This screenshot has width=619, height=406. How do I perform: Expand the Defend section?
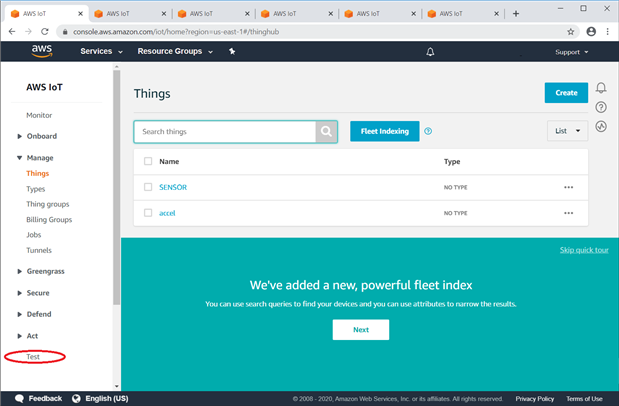pos(19,314)
